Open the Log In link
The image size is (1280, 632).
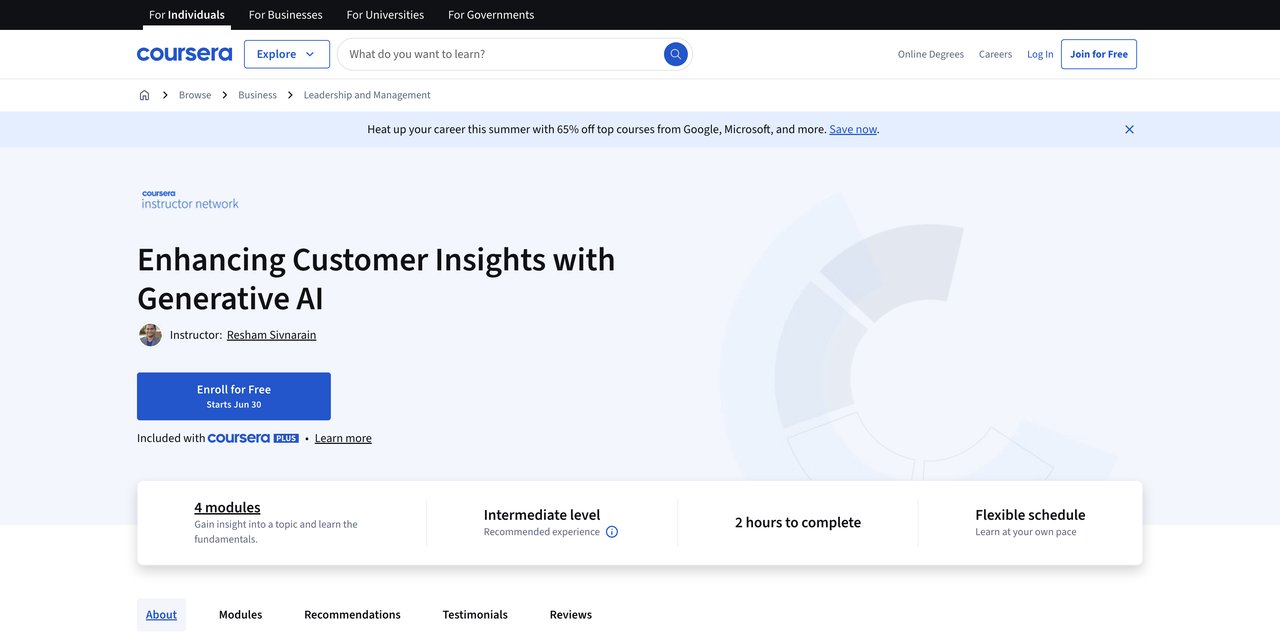tap(1040, 54)
